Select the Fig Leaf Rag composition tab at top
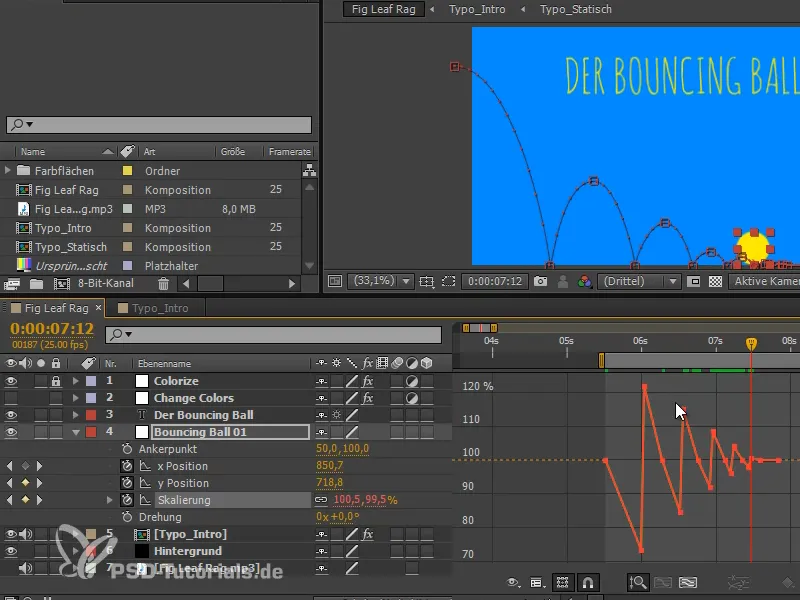800x600 pixels. tap(384, 9)
